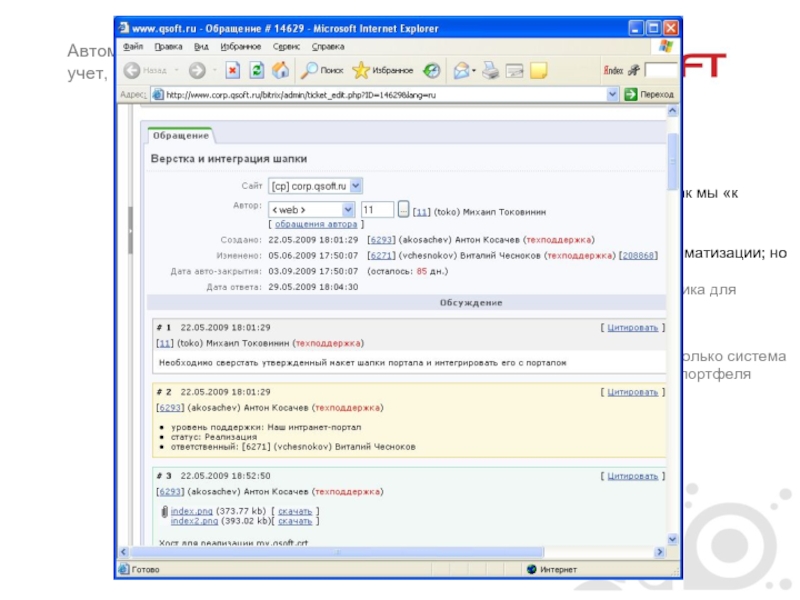The height and width of the screenshot is (600, 800).
Task: Click the Yandex toolbar logo
Action: pyautogui.click(x=613, y=70)
